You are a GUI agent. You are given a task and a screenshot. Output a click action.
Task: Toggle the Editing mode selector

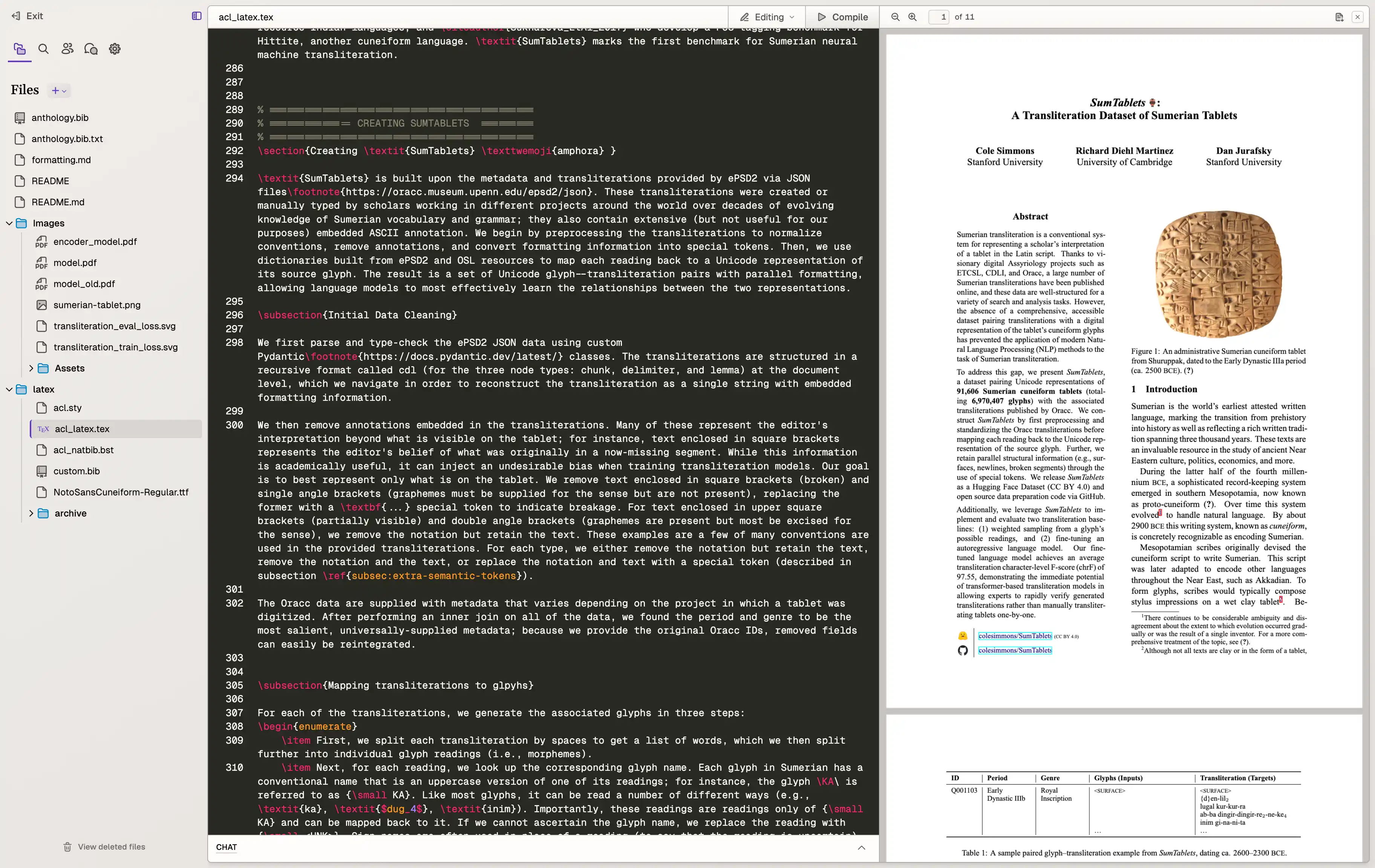coord(766,17)
